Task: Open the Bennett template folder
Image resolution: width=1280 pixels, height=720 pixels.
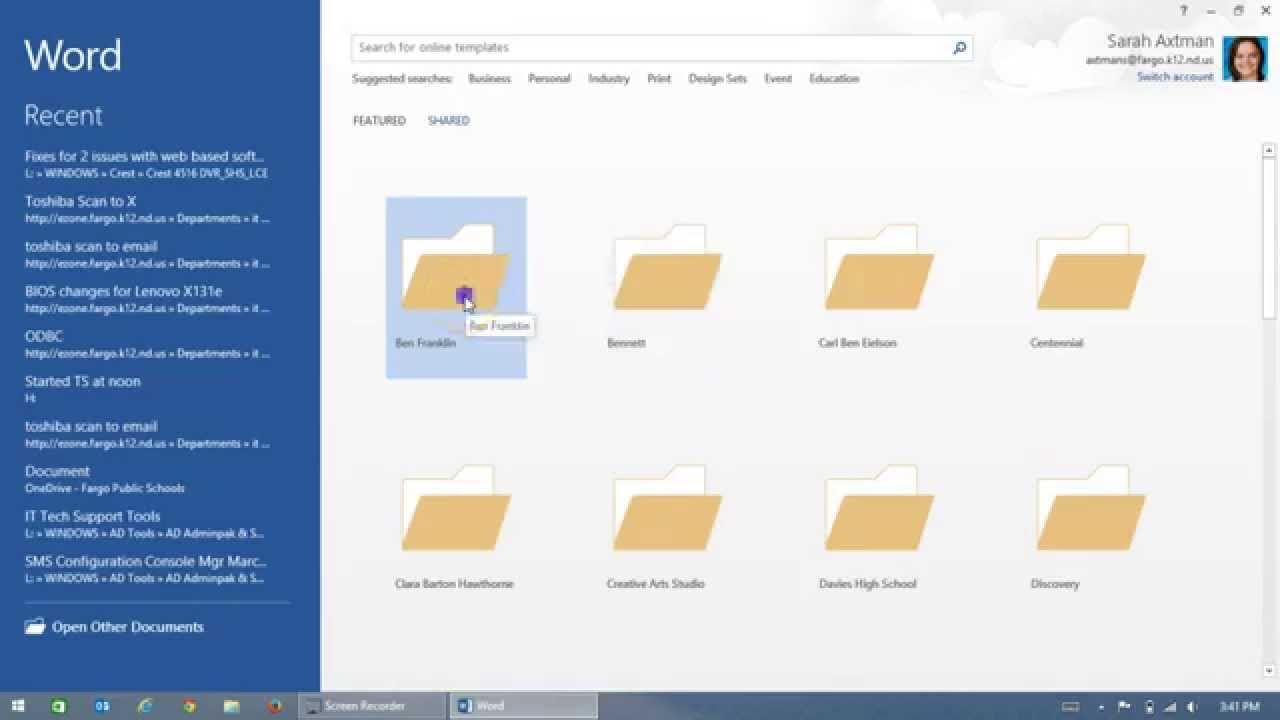Action: [x=668, y=287]
